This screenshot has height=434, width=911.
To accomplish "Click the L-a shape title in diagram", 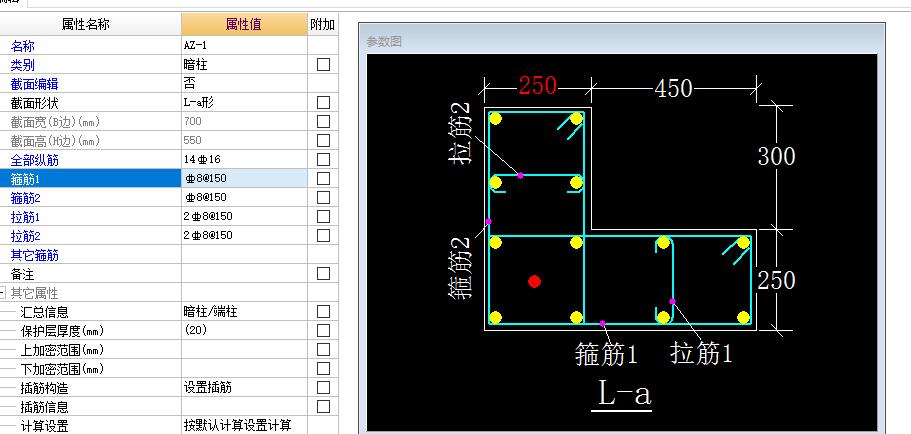I will click(x=624, y=394).
